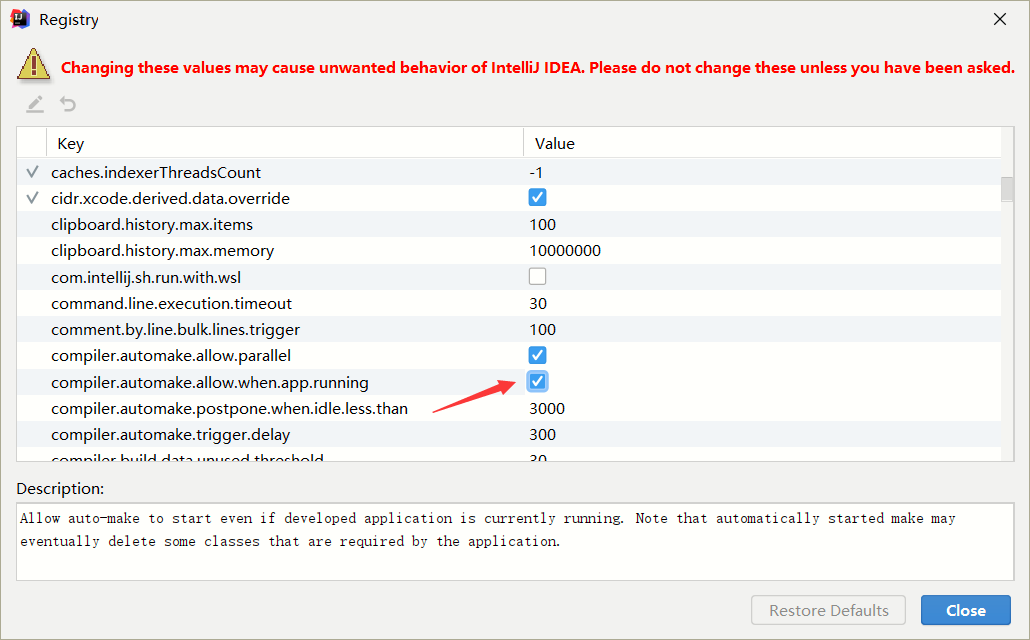Click the Restore Defaults button
The image size is (1030, 640).
[x=828, y=610]
